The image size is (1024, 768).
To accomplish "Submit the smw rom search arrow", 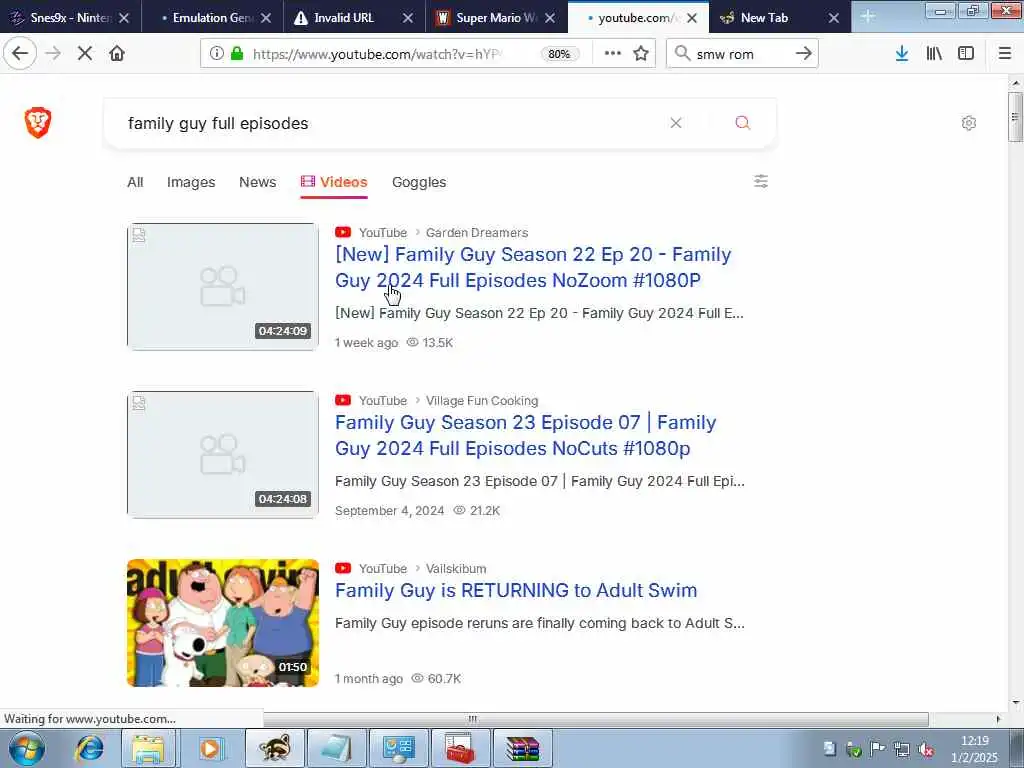I will [804, 54].
